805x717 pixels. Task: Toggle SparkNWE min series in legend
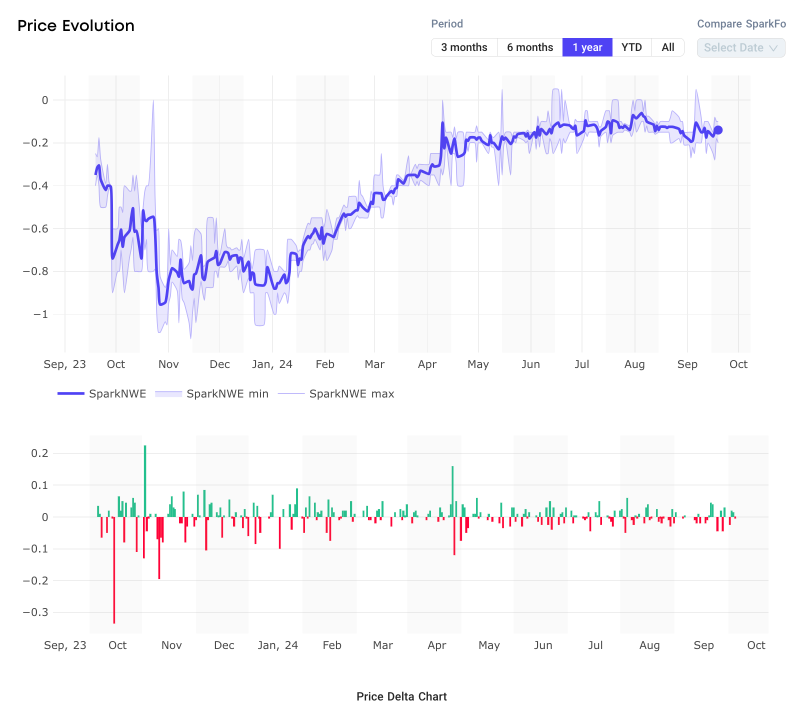[x=212, y=394]
